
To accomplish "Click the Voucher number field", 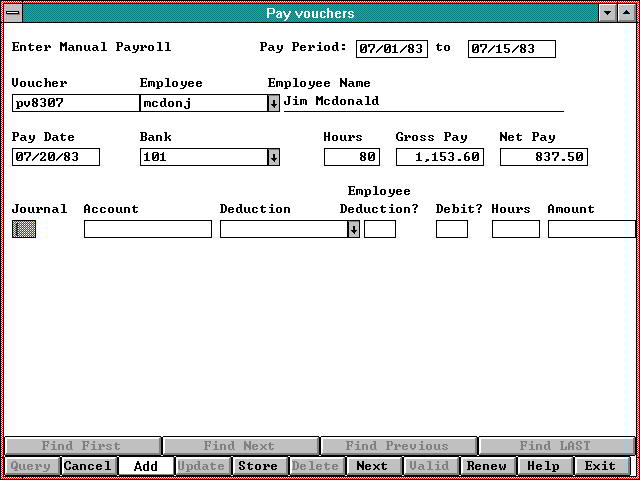I will click(x=75, y=103).
